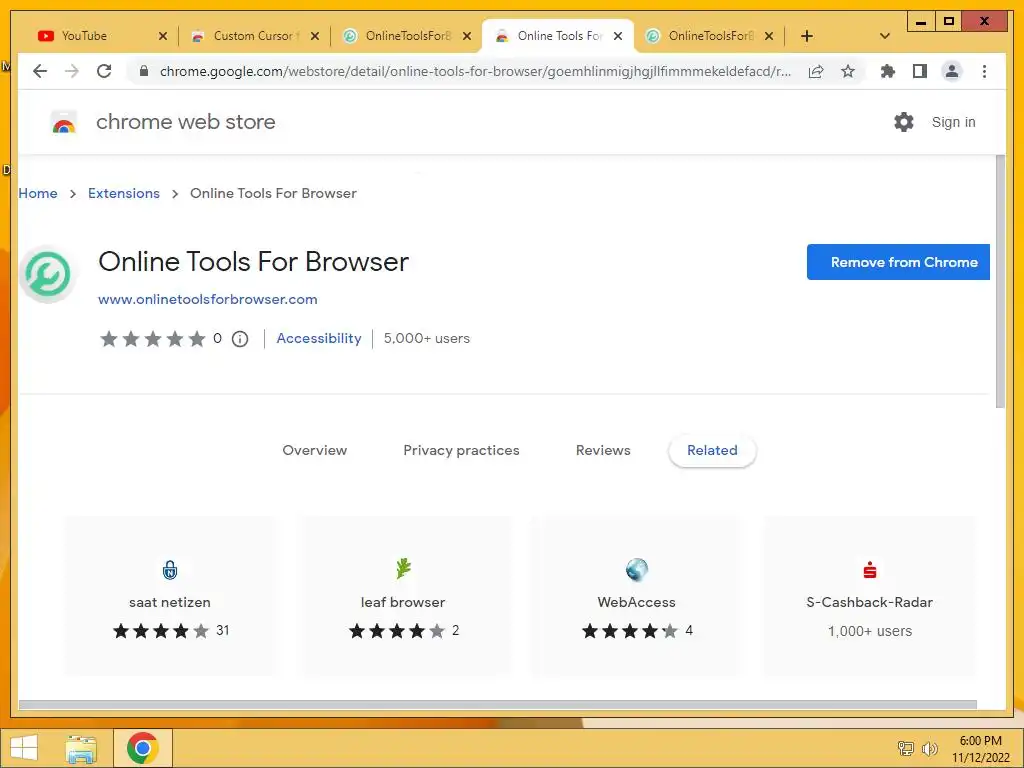Close the Custom Cursor tab

tap(315, 36)
